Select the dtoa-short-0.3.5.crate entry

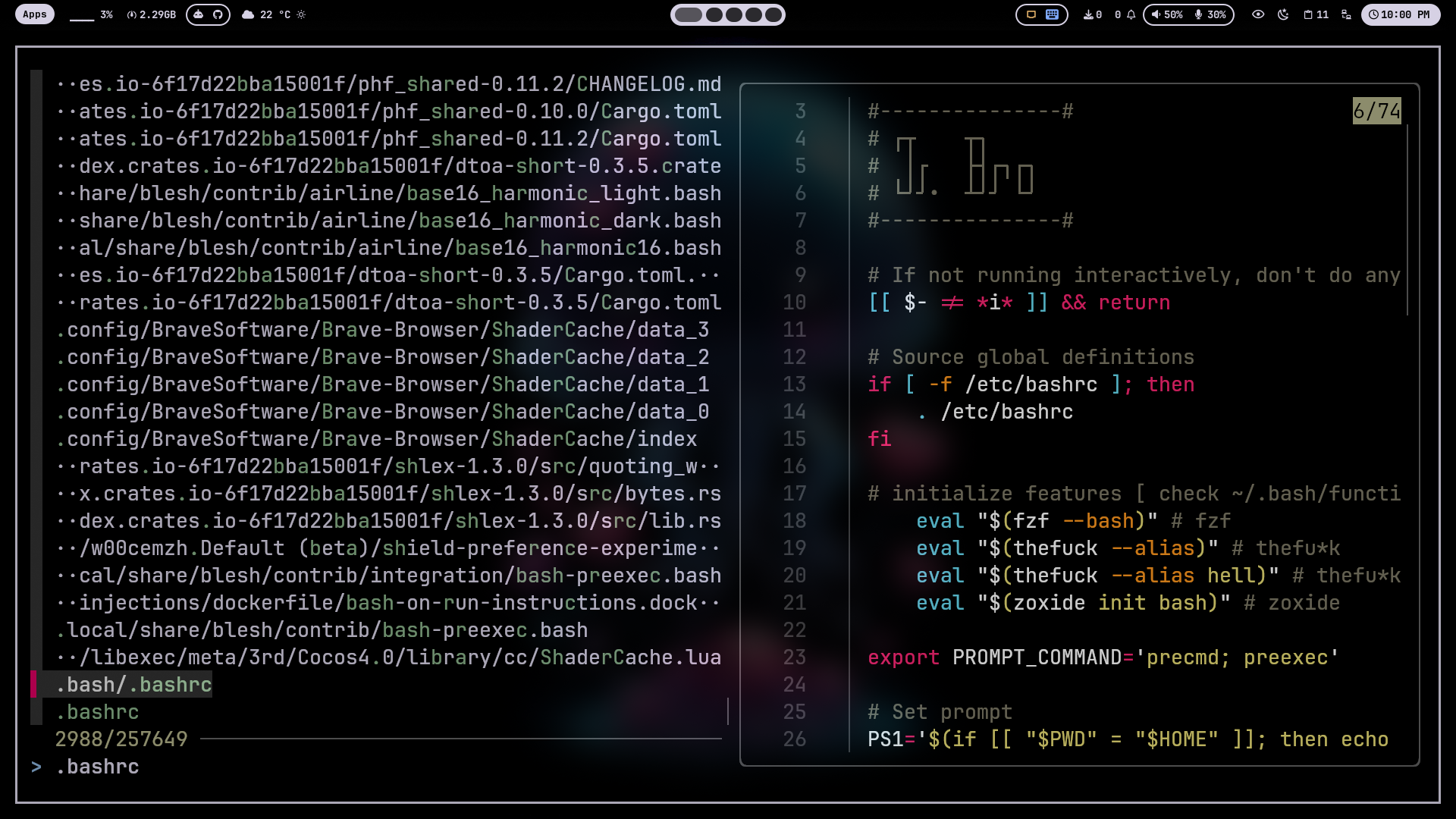388,166
